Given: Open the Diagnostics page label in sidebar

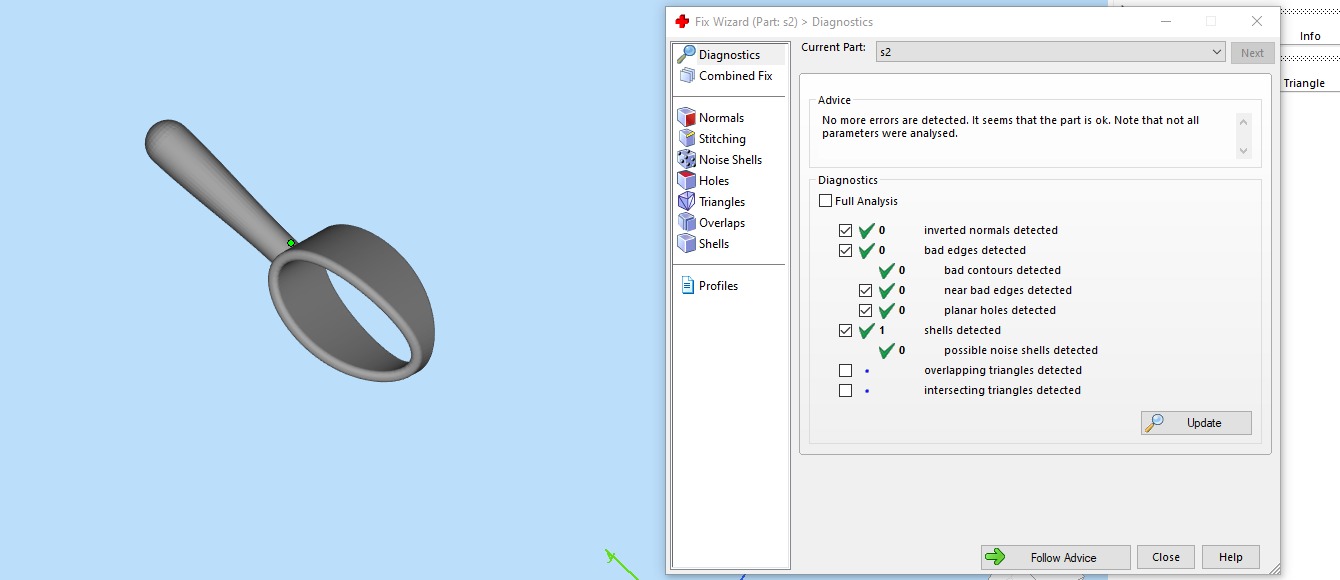Looking at the screenshot, I should click(x=729, y=55).
